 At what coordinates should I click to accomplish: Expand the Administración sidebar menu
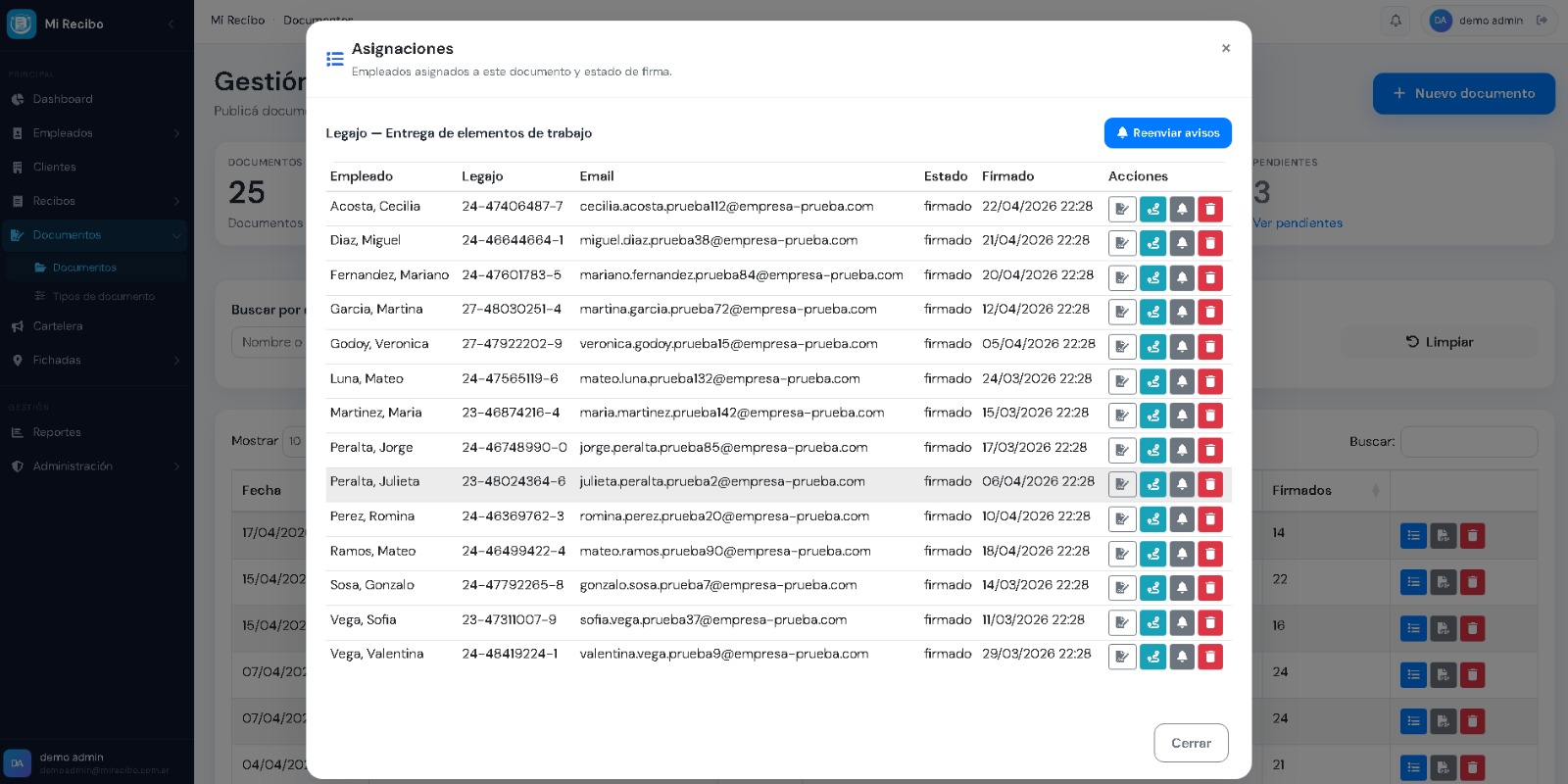tap(96, 466)
